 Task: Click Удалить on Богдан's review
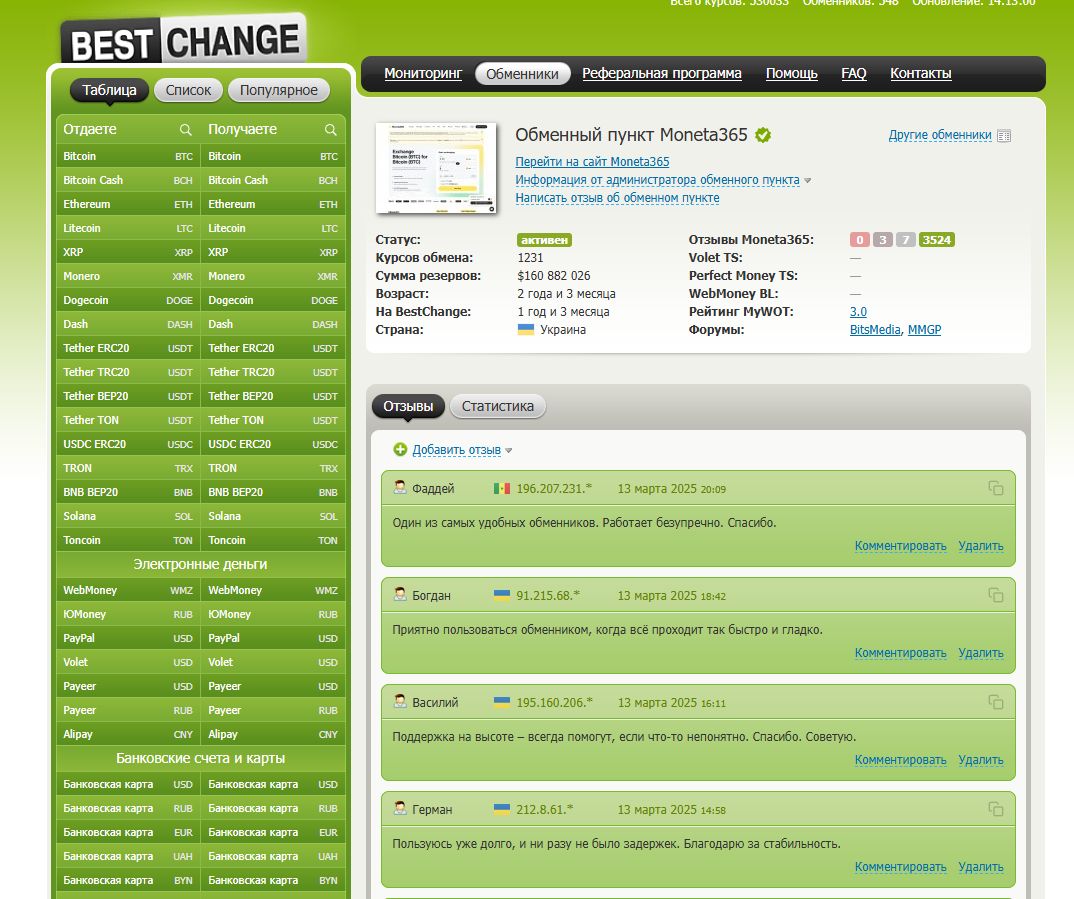981,653
